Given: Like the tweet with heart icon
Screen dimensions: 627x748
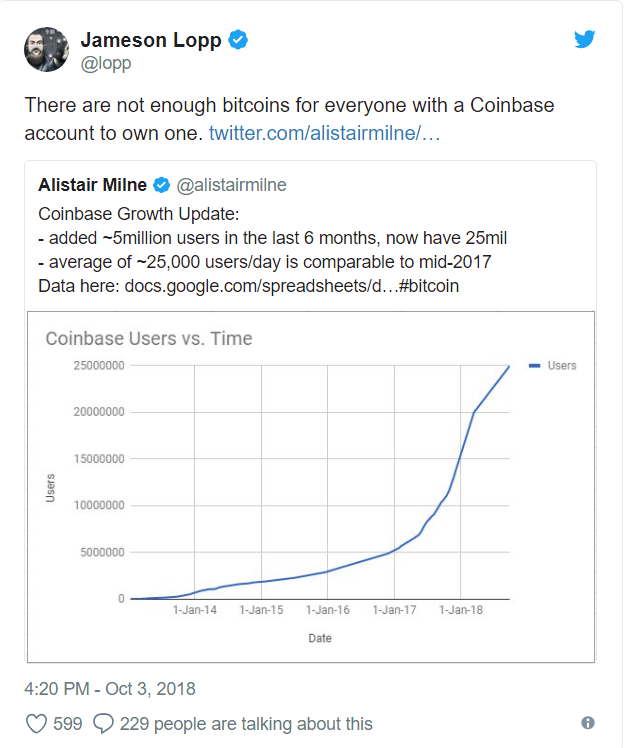Looking at the screenshot, I should tap(36, 724).
